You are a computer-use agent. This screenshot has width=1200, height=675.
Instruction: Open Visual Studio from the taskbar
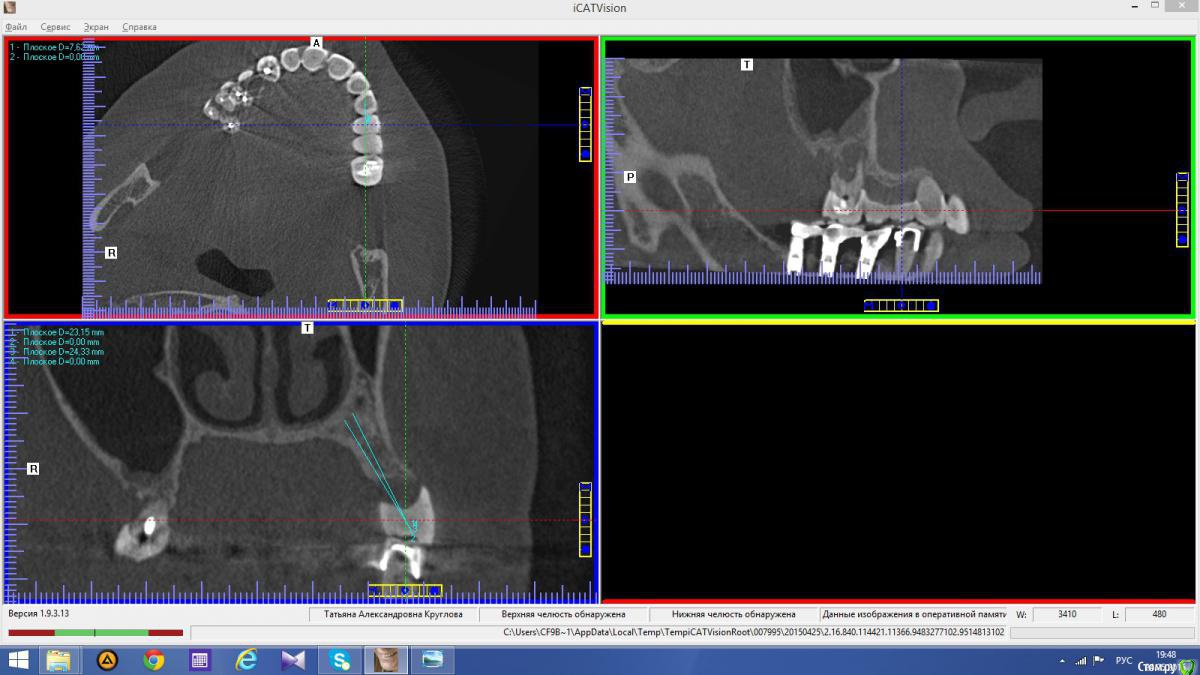tap(293, 660)
